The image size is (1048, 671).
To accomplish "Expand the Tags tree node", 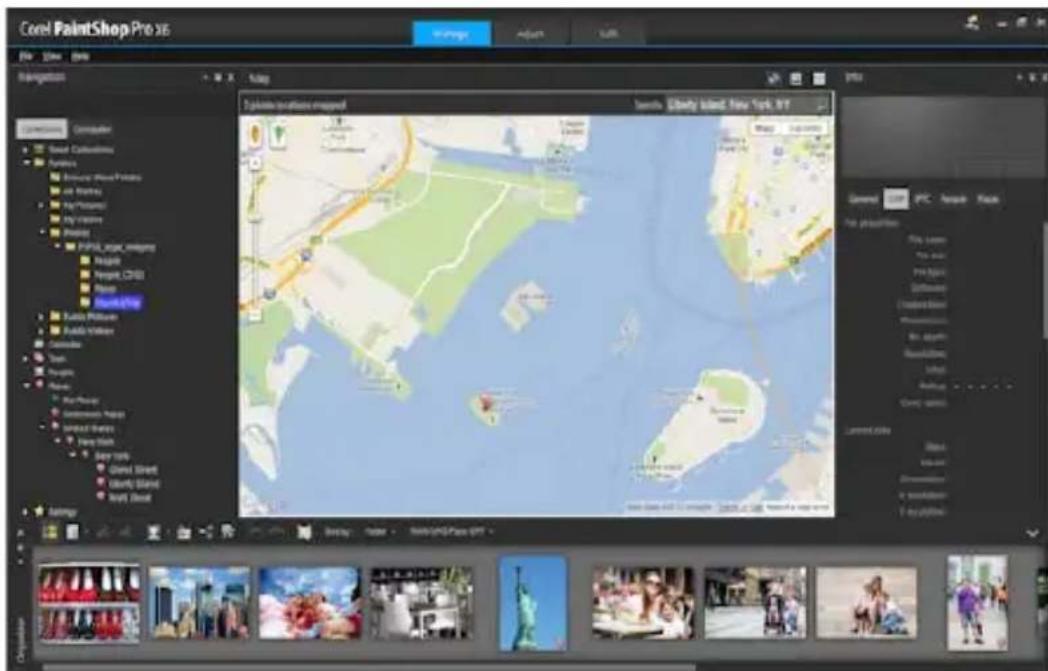I will [x=26, y=358].
